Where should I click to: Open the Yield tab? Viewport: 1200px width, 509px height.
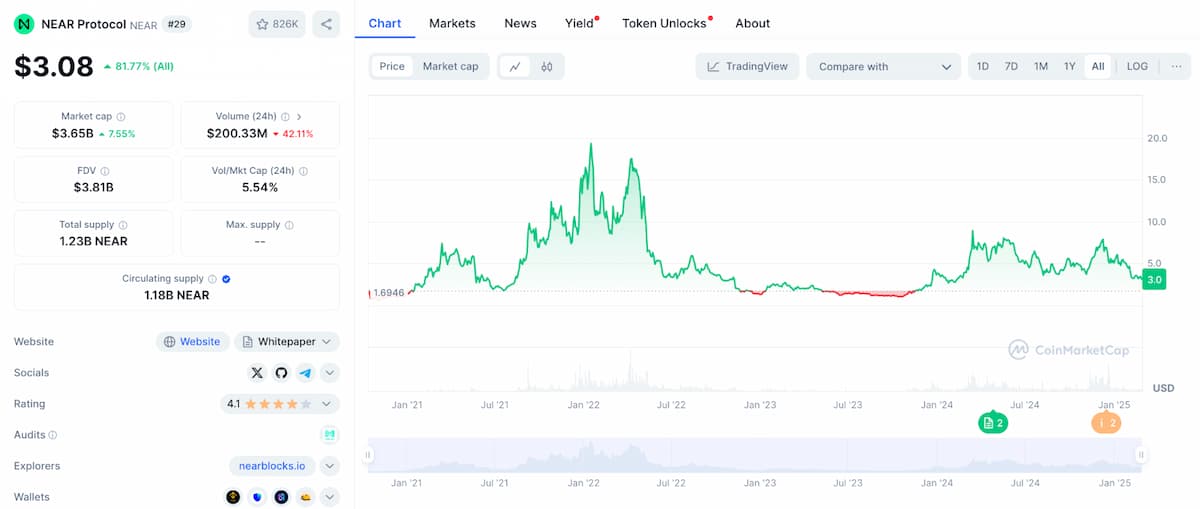580,23
